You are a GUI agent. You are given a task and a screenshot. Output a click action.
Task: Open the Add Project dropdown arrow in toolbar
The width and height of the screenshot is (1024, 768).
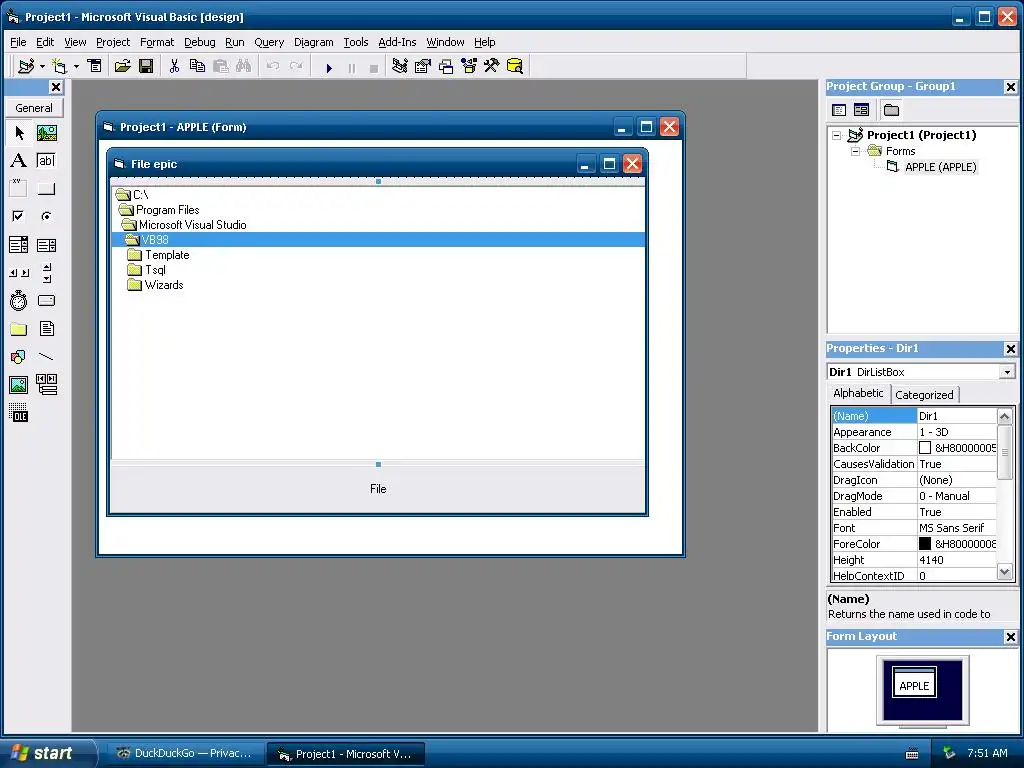[42, 67]
